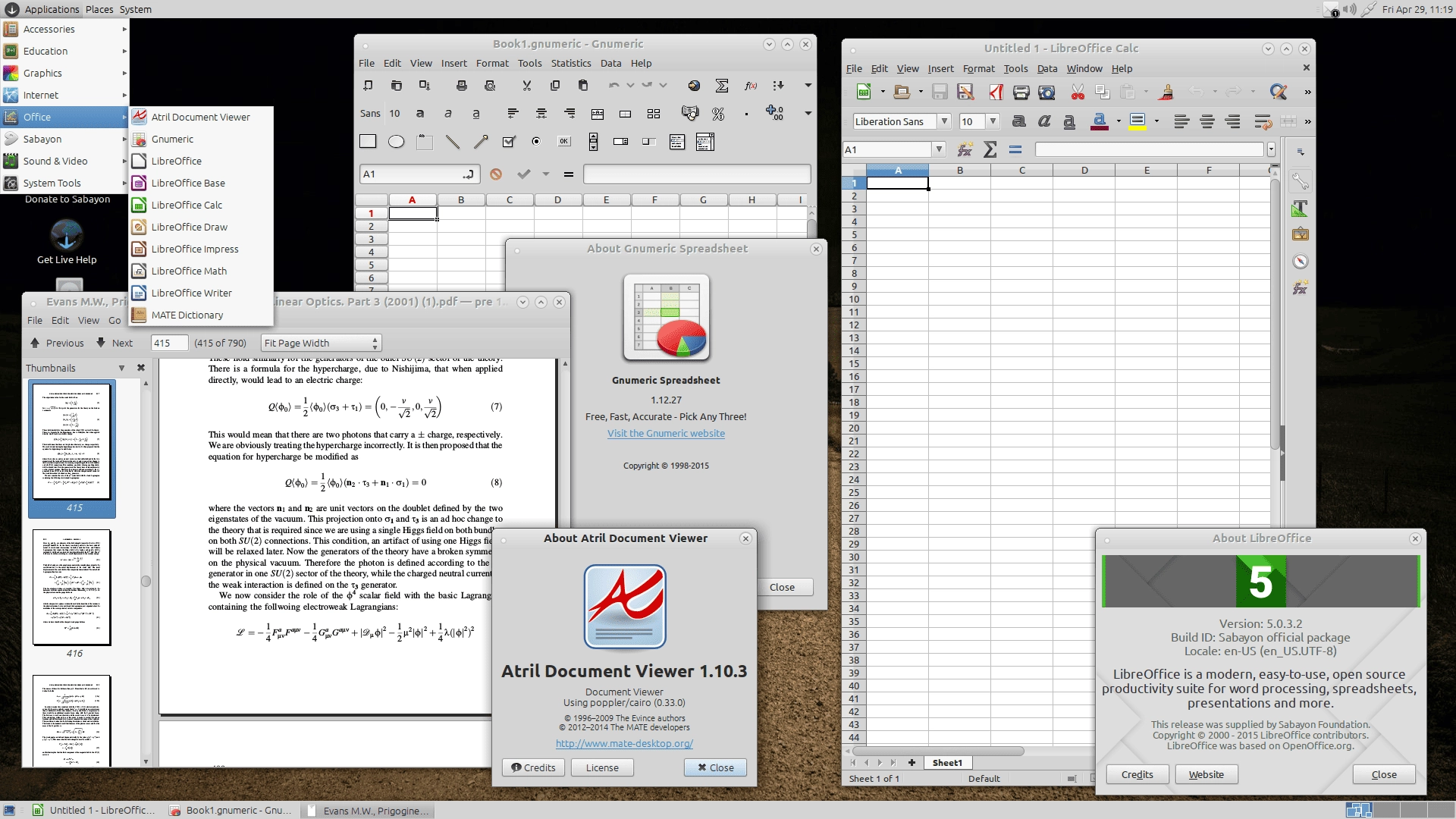Viewport: 1456px width, 819px height.
Task: Select Gnumeric ellipse drawing tool
Action: coord(396,142)
